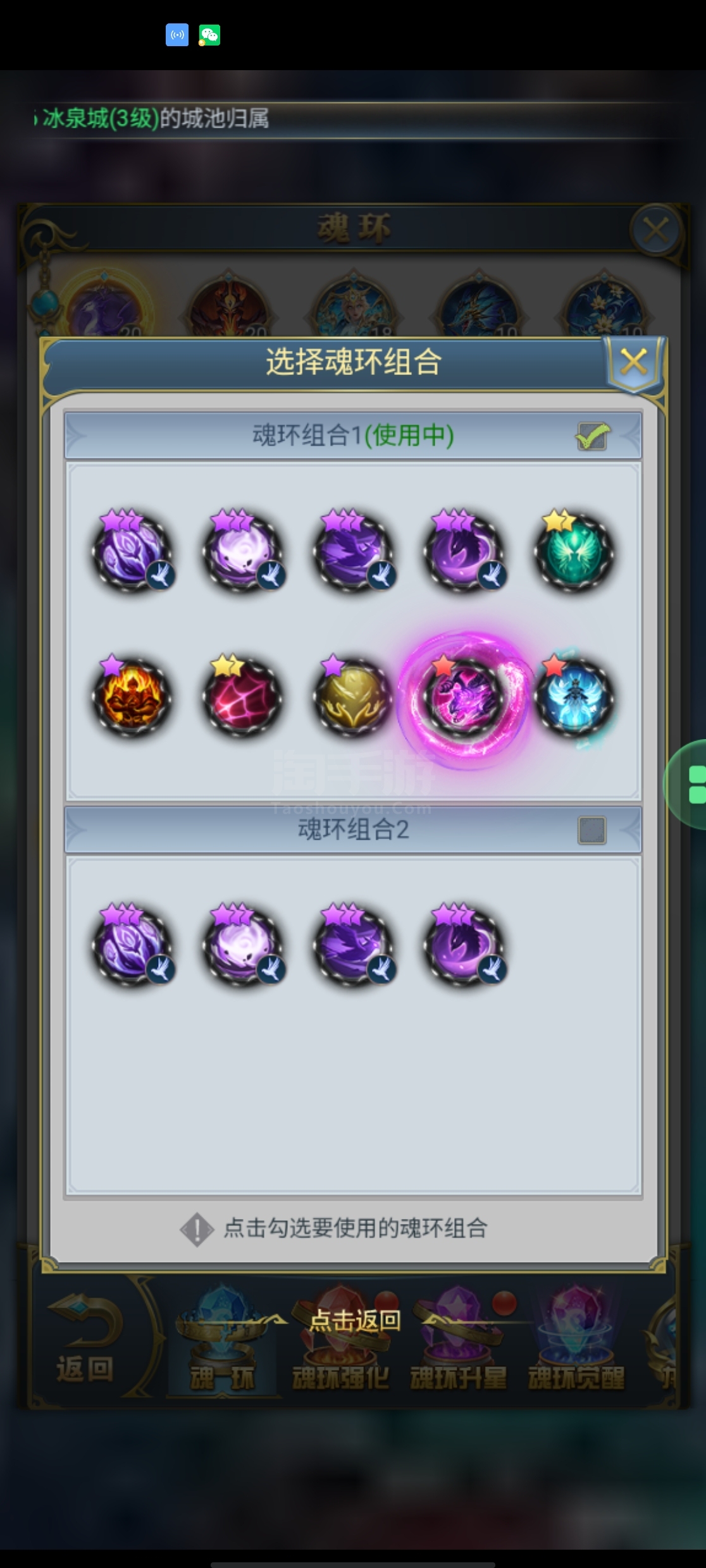Open the WeChat notification icon in status bar
The image size is (706, 1568).
[209, 35]
